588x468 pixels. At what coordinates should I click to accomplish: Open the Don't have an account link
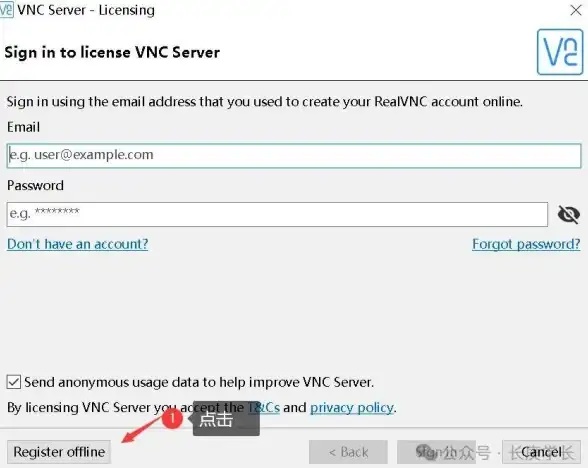pos(78,244)
